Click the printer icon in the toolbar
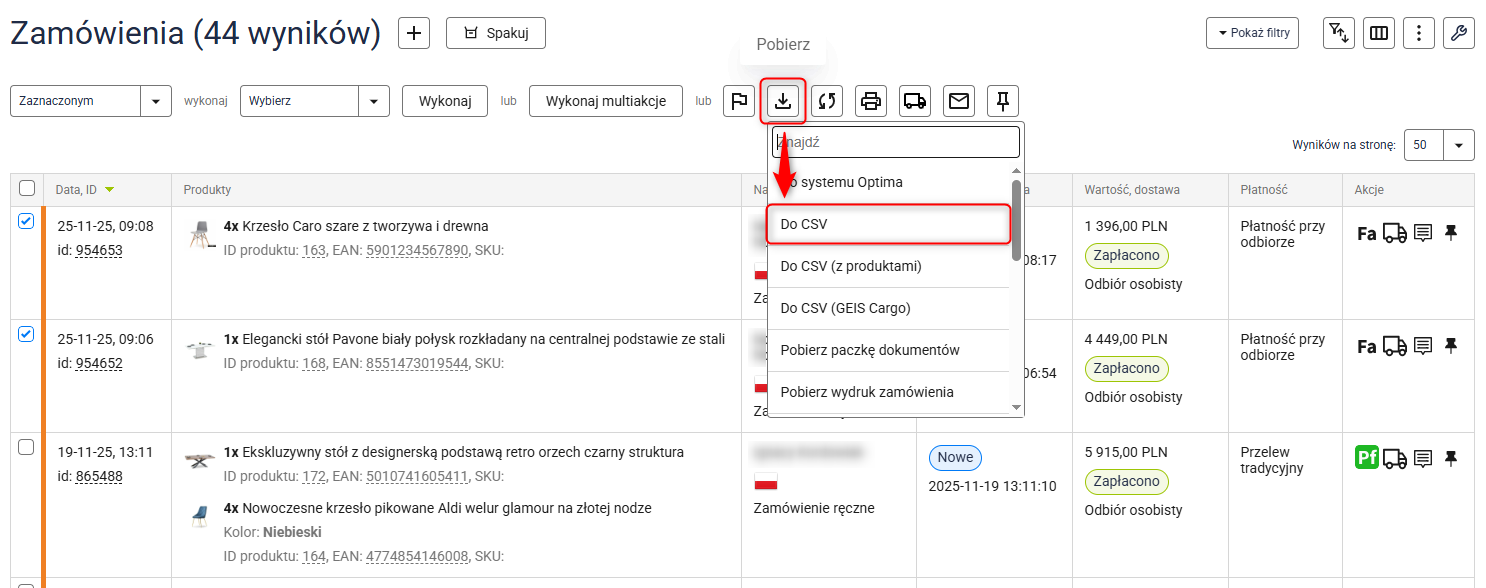 871,101
